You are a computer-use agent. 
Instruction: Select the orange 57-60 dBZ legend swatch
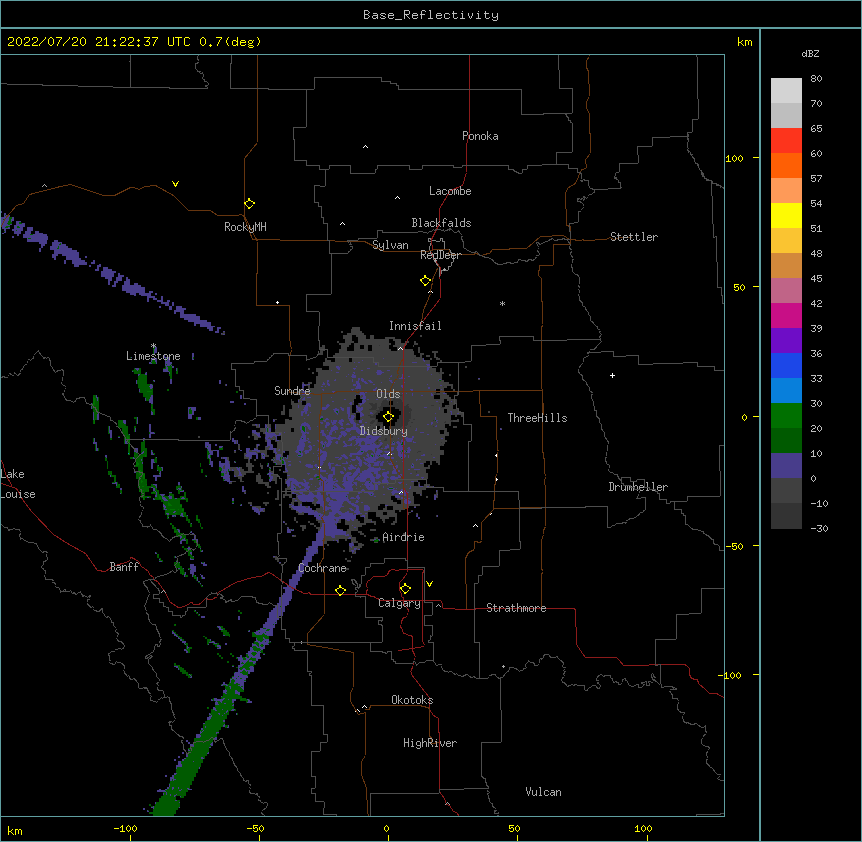point(786,165)
